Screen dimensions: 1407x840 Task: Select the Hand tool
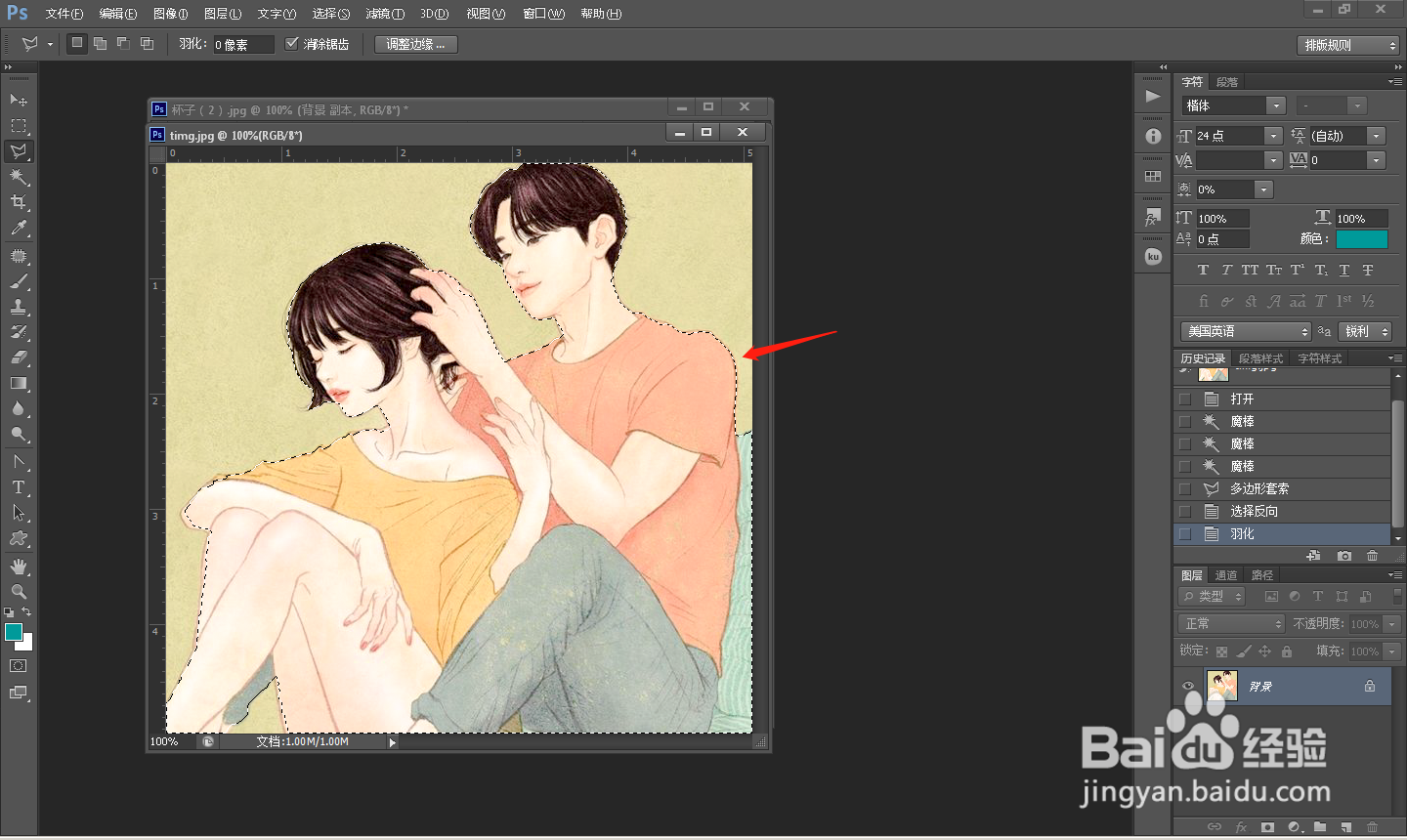click(19, 567)
